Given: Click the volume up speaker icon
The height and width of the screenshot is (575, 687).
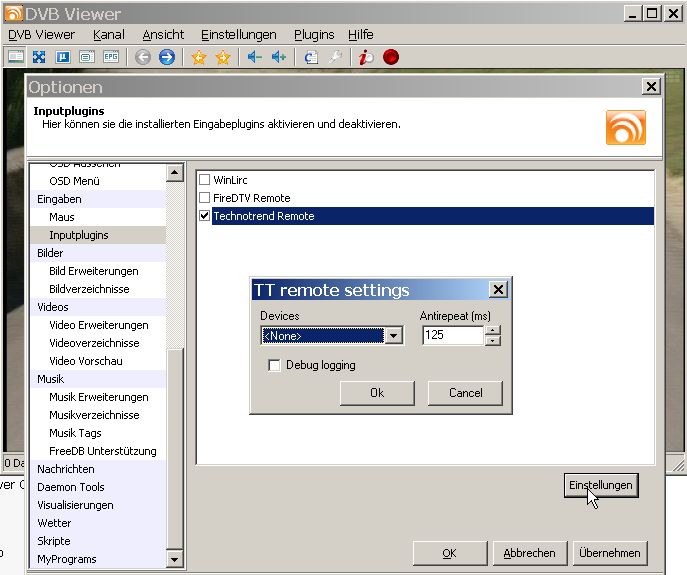Looking at the screenshot, I should click(279, 57).
